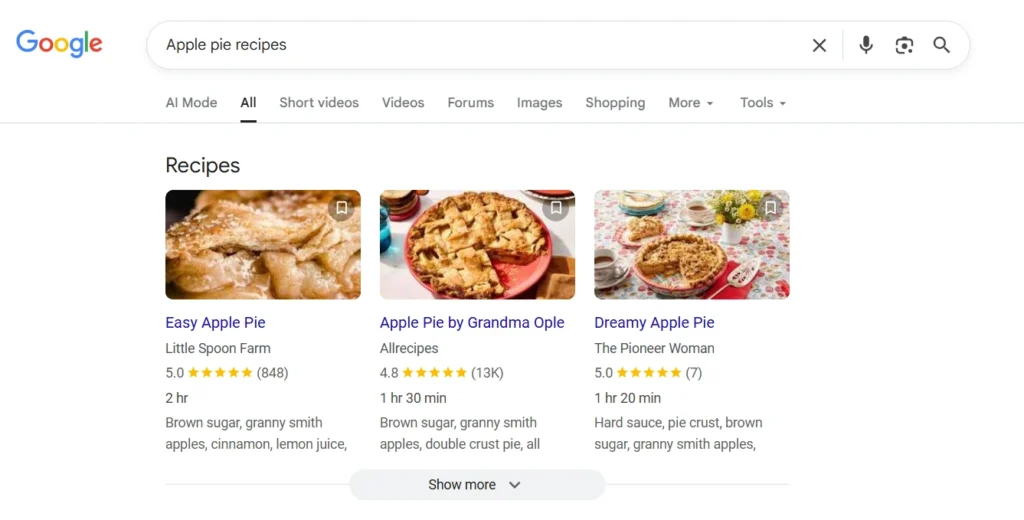Bookmark the Dreamy Apple Pie recipe

point(770,208)
